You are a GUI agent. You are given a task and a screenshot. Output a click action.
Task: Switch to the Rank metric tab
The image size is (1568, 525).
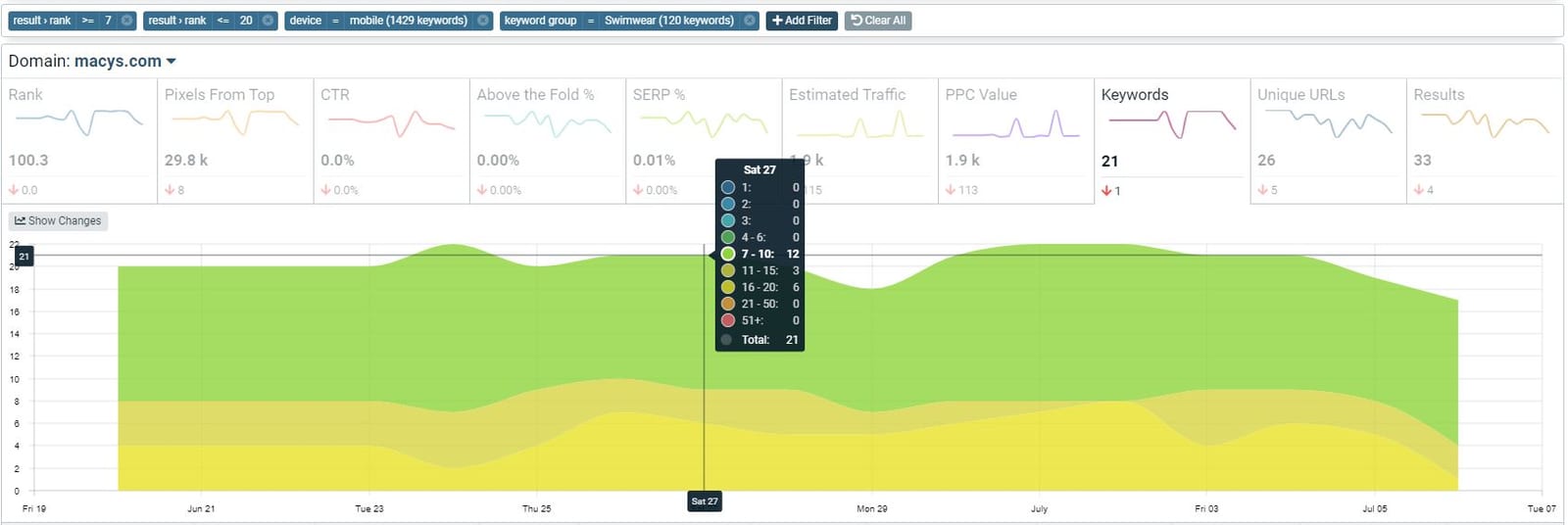tap(78, 141)
